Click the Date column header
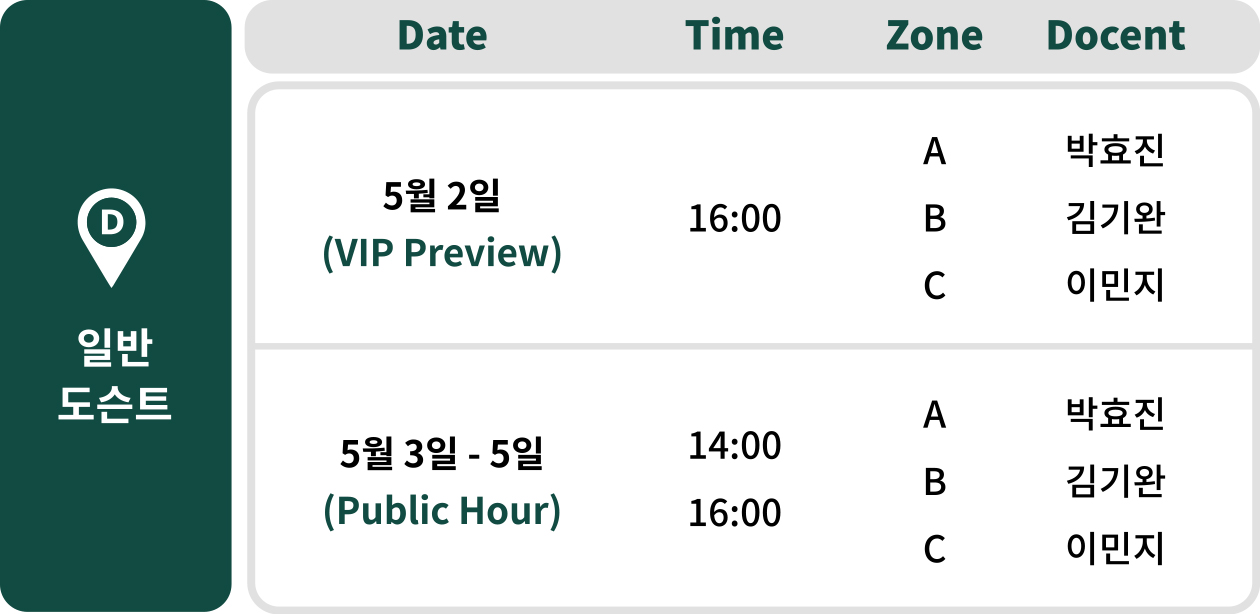Screen dimensions: 1260x614 (x=442, y=36)
